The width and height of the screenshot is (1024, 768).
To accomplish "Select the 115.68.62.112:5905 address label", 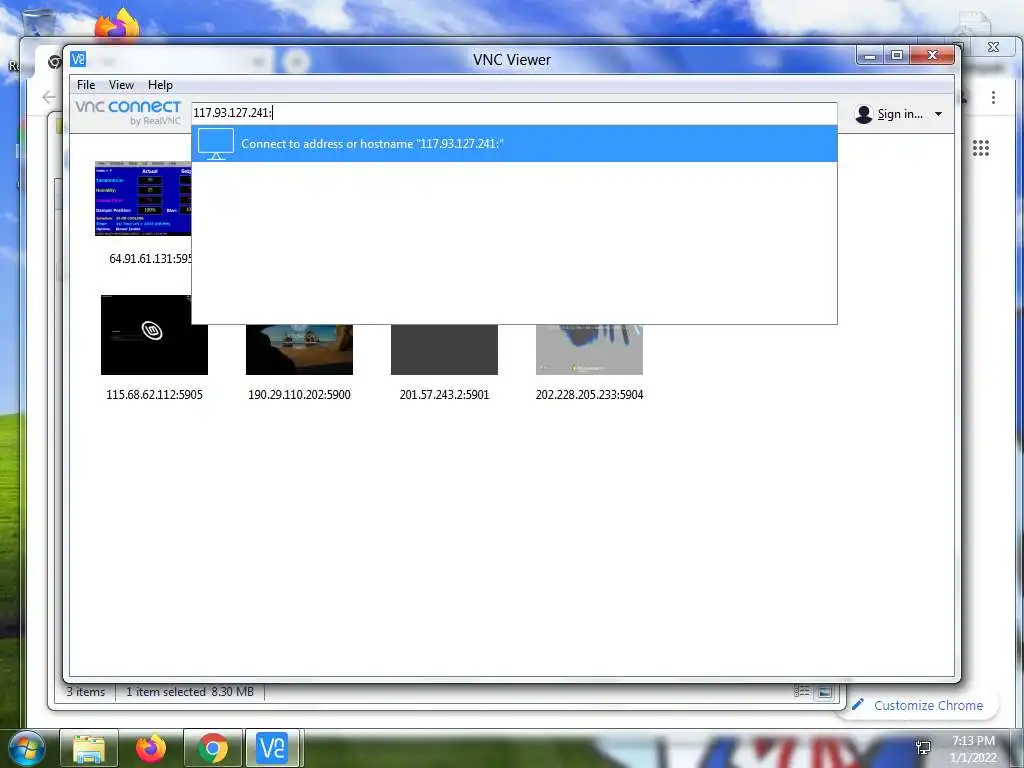I will (154, 394).
